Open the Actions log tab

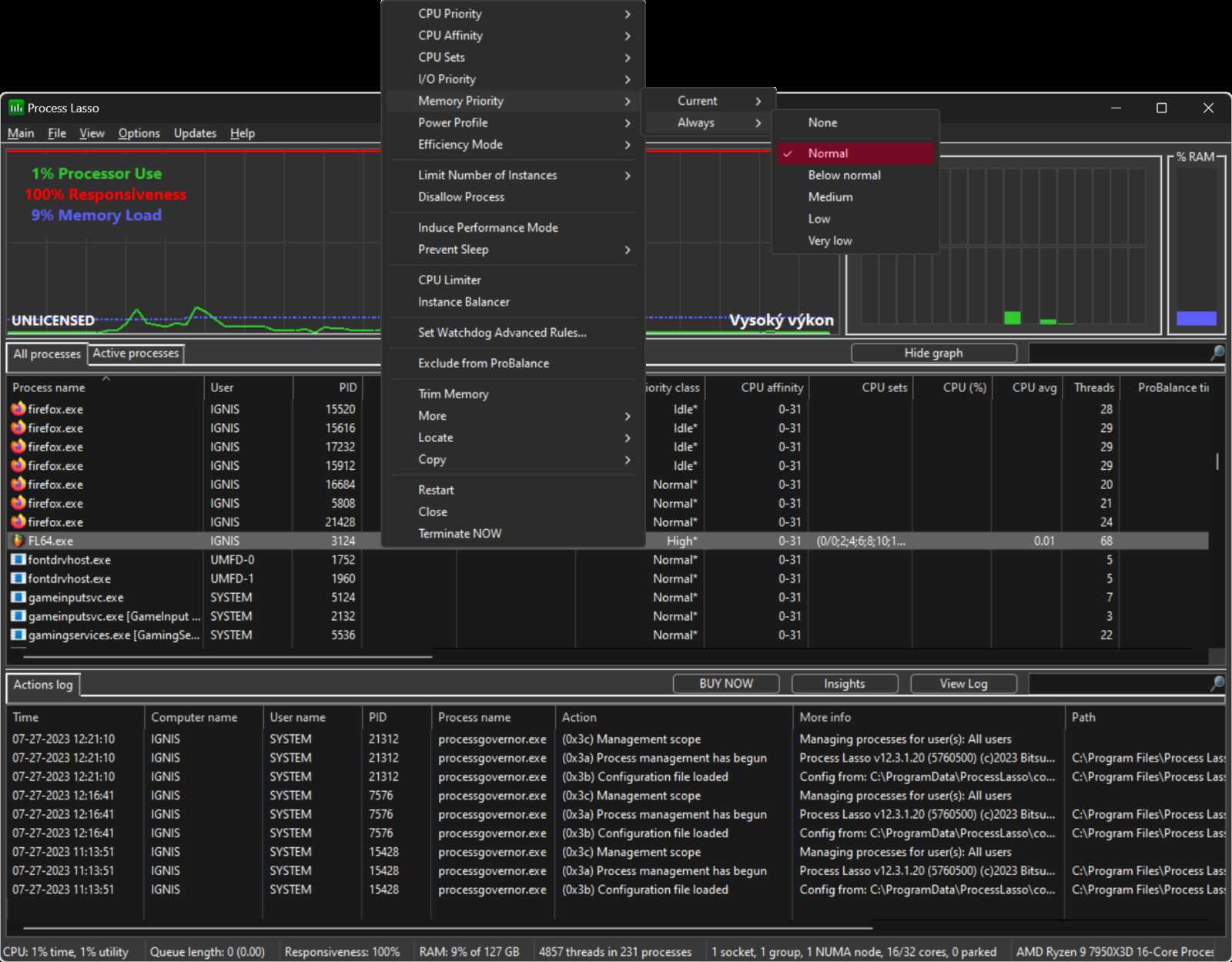coord(43,685)
